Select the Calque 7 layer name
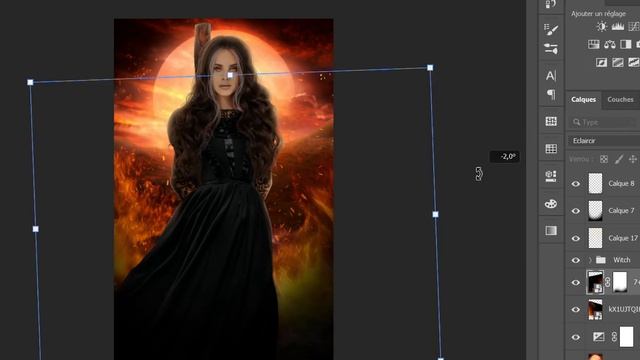This screenshot has height=360, width=640. tap(621, 211)
